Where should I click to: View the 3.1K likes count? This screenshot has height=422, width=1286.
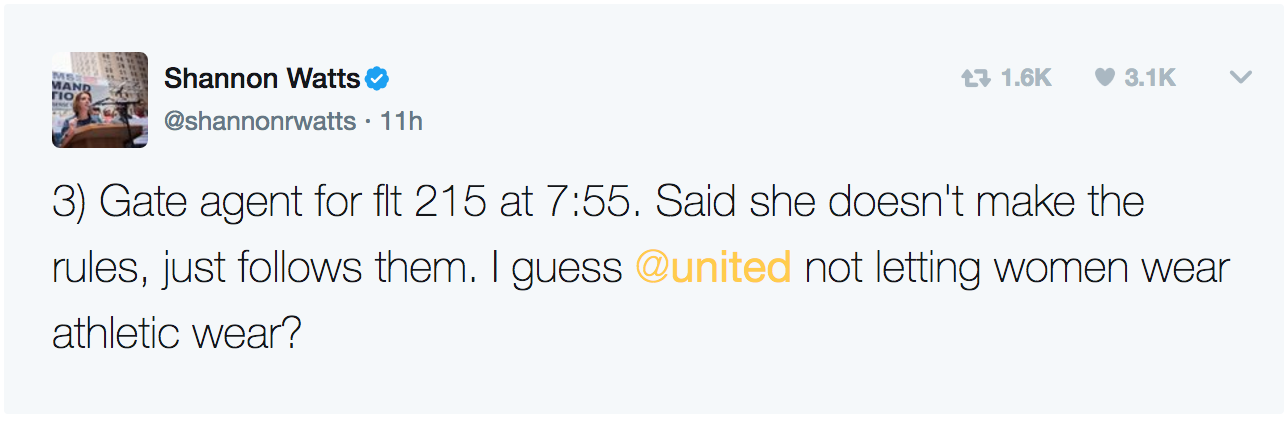click(1149, 78)
